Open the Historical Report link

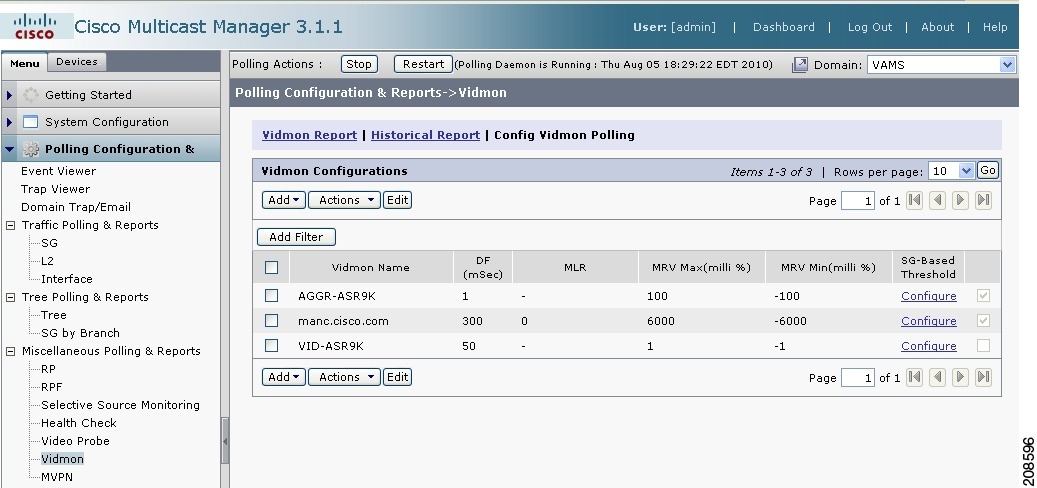(425, 135)
